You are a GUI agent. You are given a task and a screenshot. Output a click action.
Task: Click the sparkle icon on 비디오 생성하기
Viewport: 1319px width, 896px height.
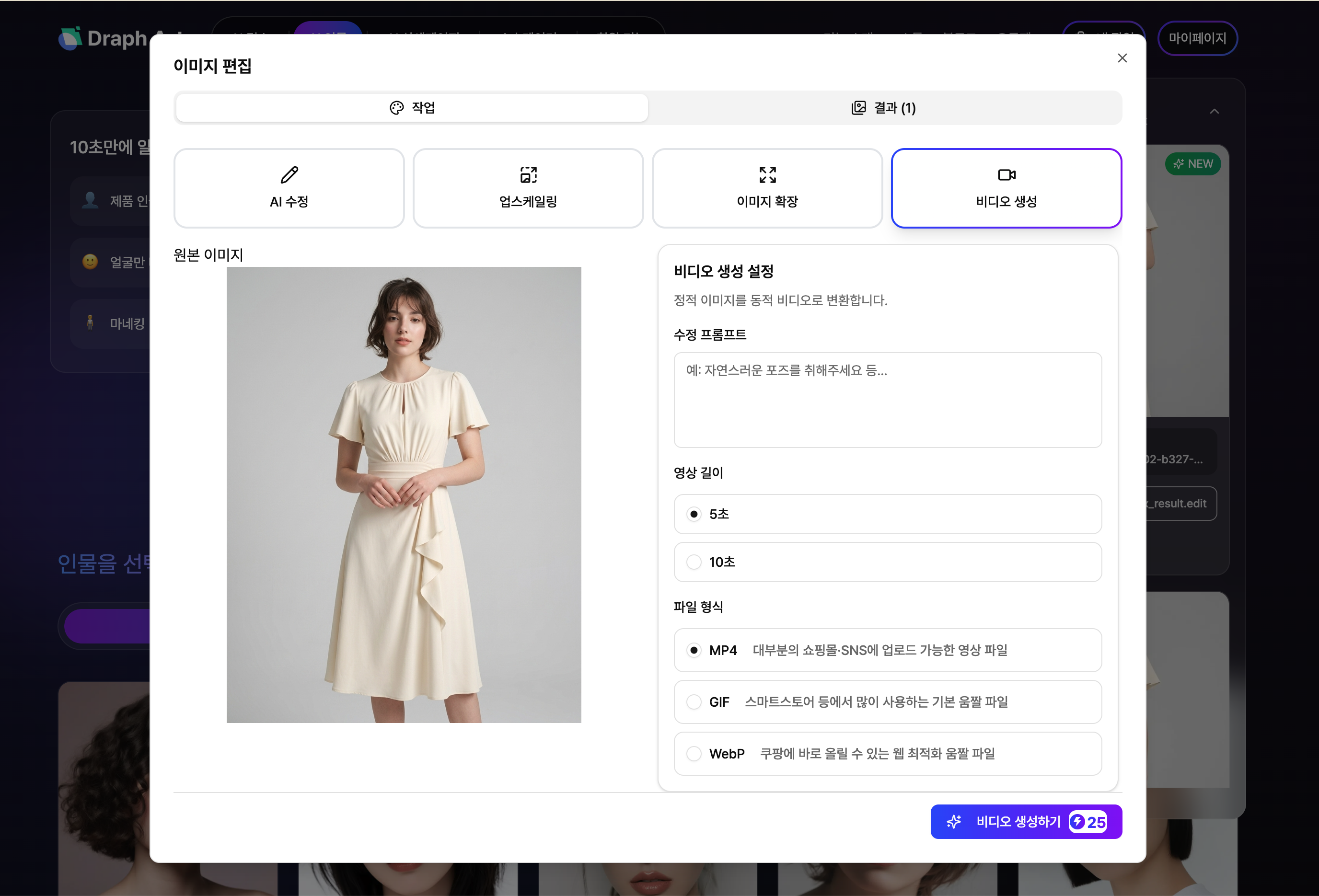(954, 822)
